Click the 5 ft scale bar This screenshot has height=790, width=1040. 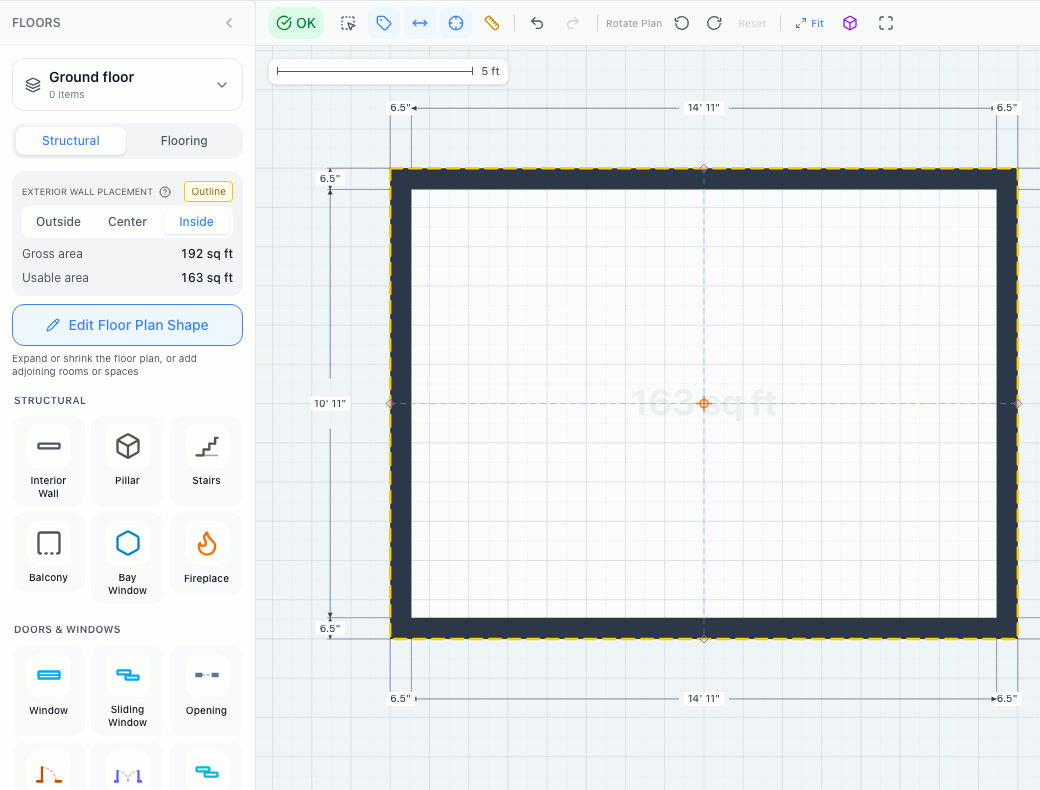click(x=388, y=71)
